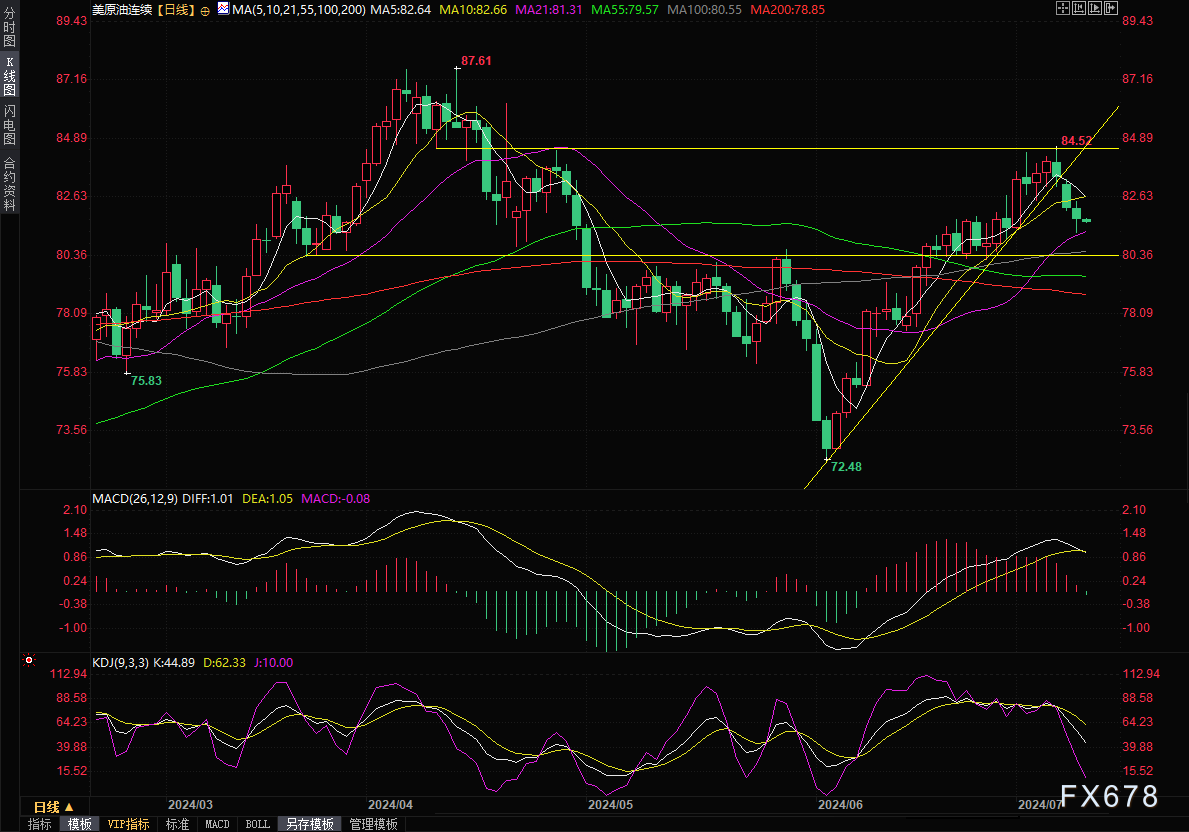Open the 合约资料 side tab
Viewport: 1189px width, 832px height.
tap(9, 183)
